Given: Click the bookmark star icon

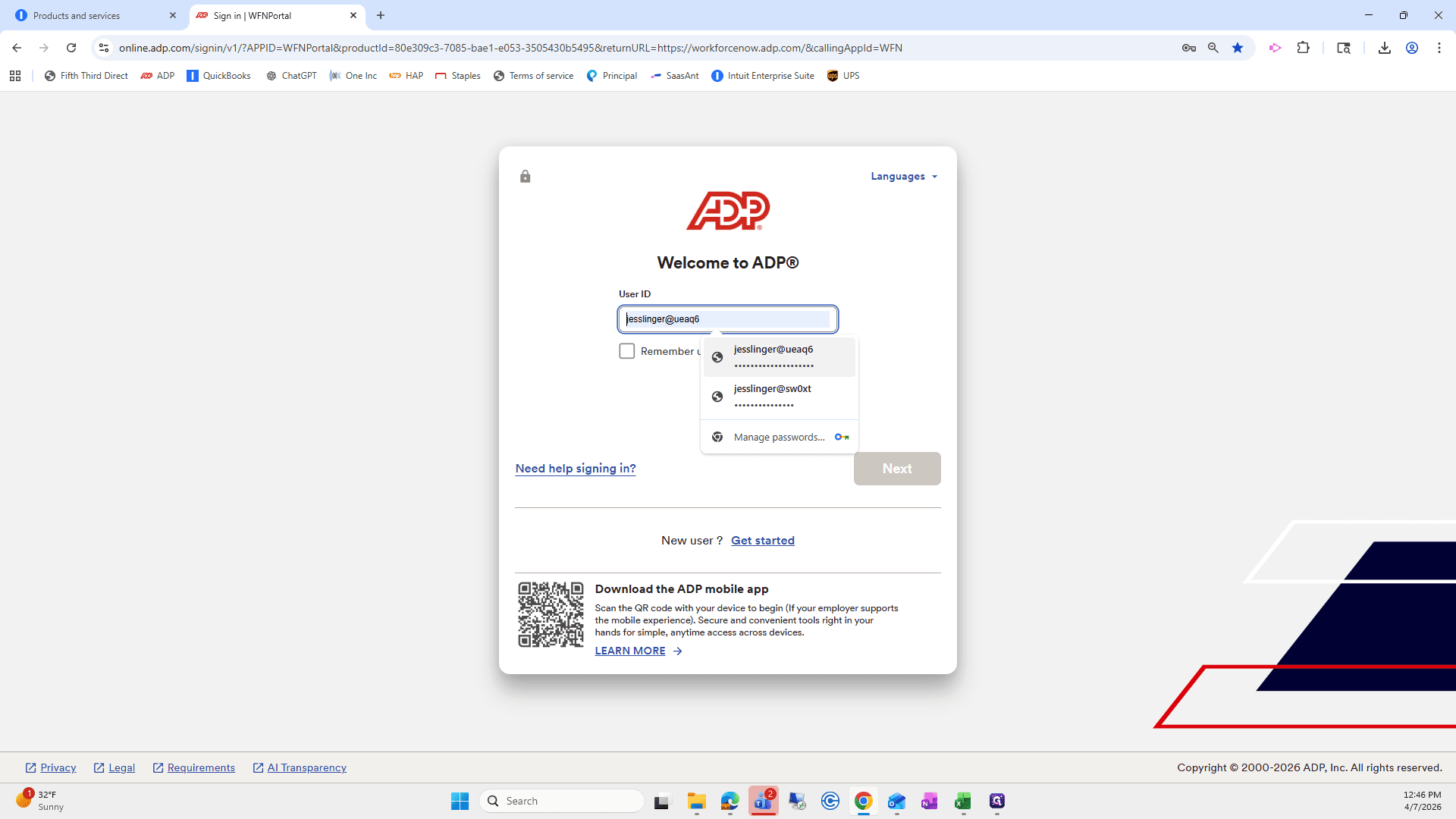Looking at the screenshot, I should (x=1238, y=48).
